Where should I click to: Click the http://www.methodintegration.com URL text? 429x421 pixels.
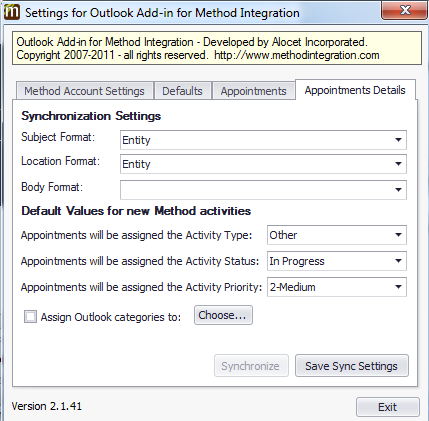click(x=297, y=55)
